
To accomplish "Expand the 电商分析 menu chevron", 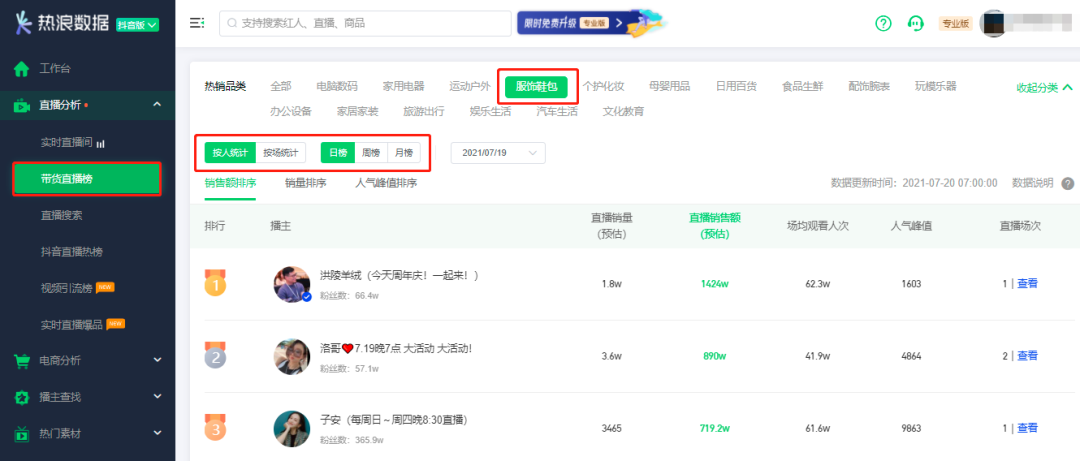I will pos(157,360).
